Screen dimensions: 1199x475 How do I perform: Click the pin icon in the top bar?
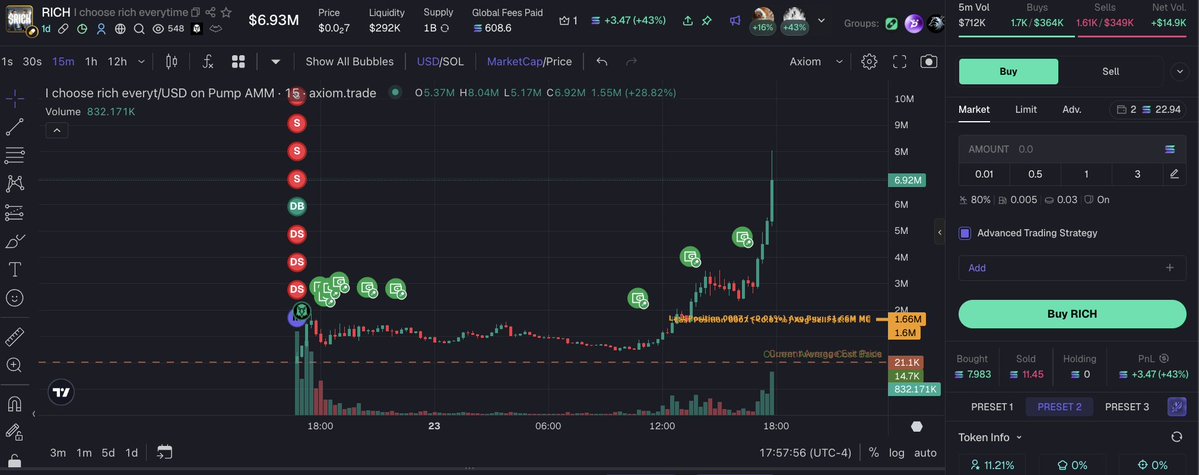coord(707,21)
